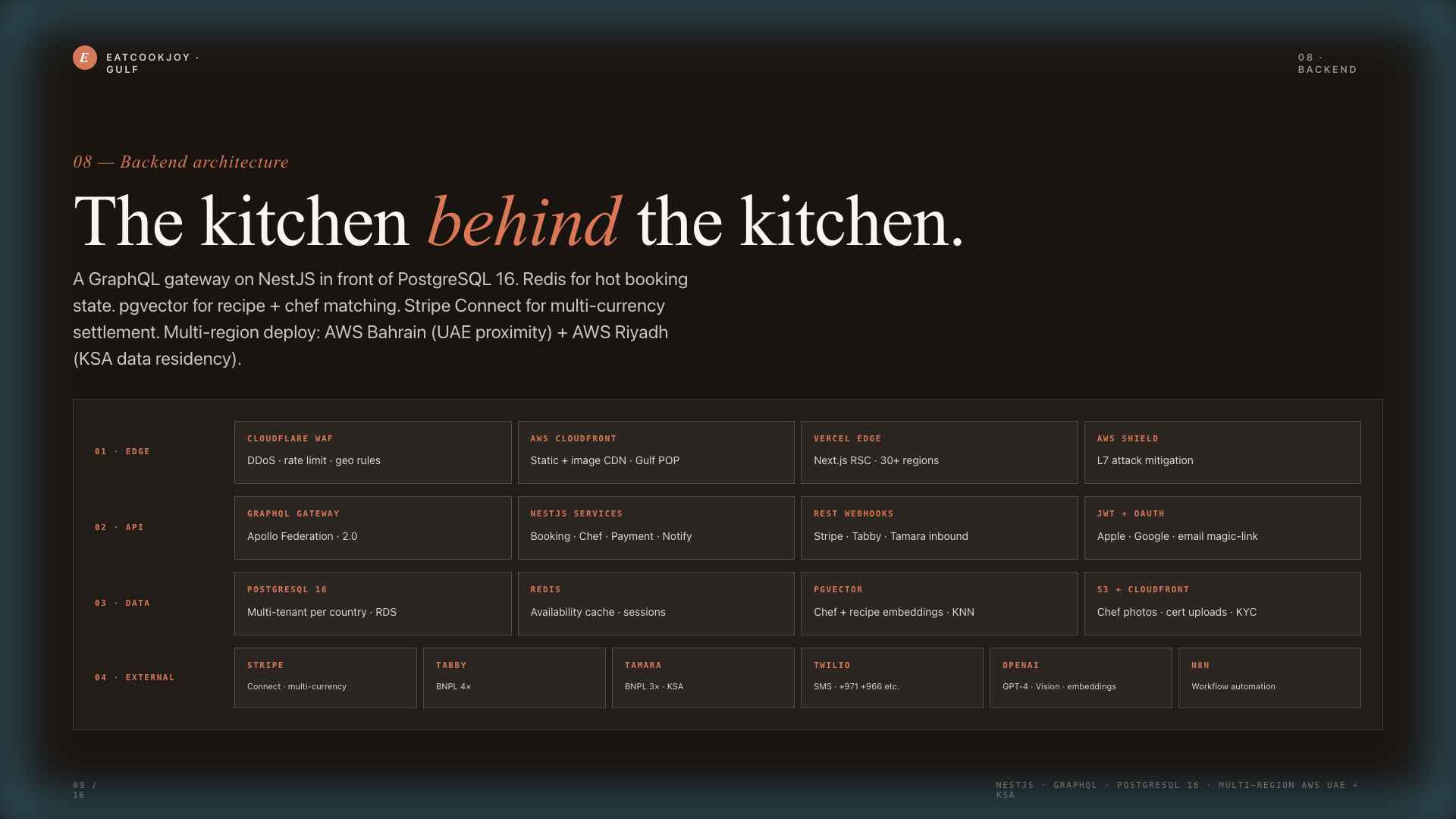Click the Tabby BNPL 4× card

[x=514, y=678]
